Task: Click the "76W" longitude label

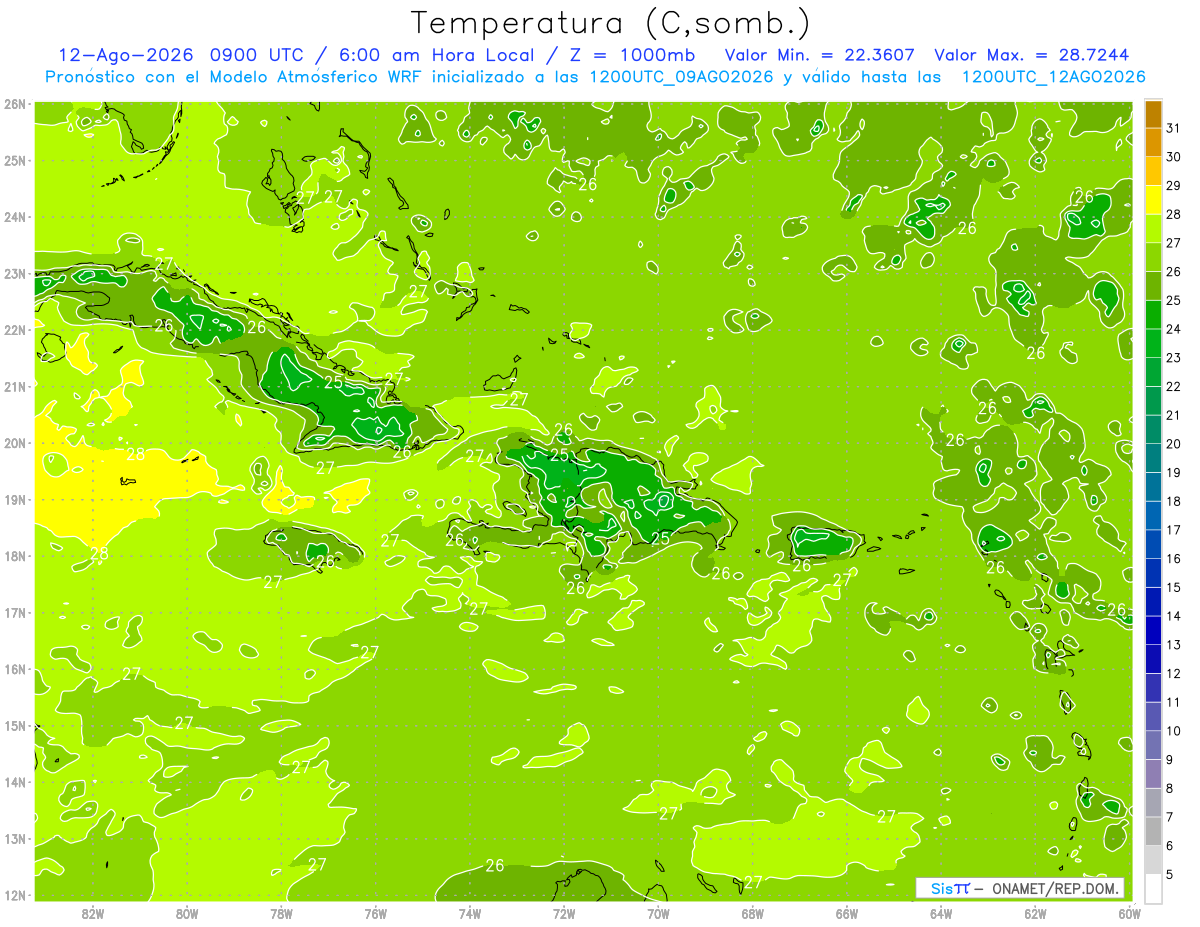Action: tap(376, 913)
